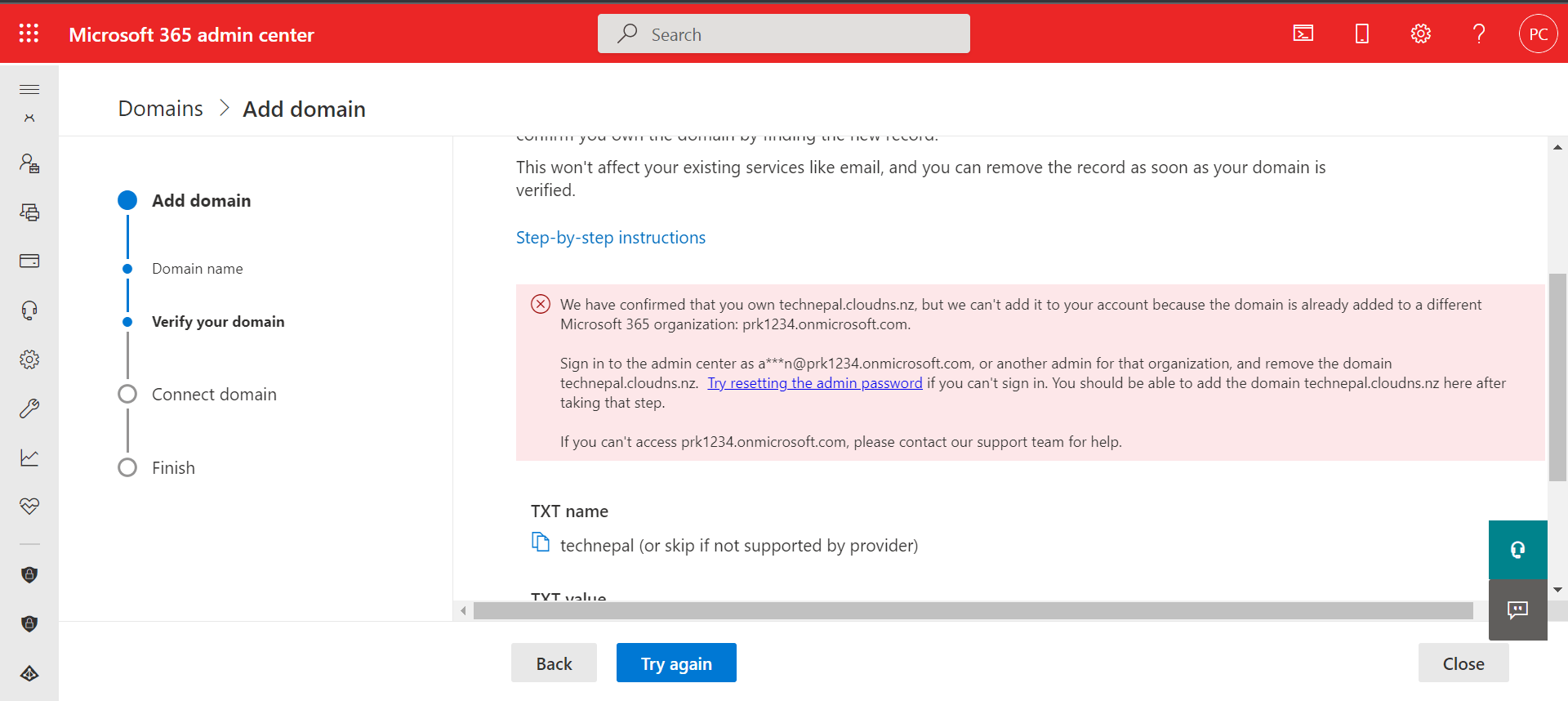This screenshot has width=1568, height=701.
Task: Open Devices icon in left sidebar
Action: click(x=29, y=212)
